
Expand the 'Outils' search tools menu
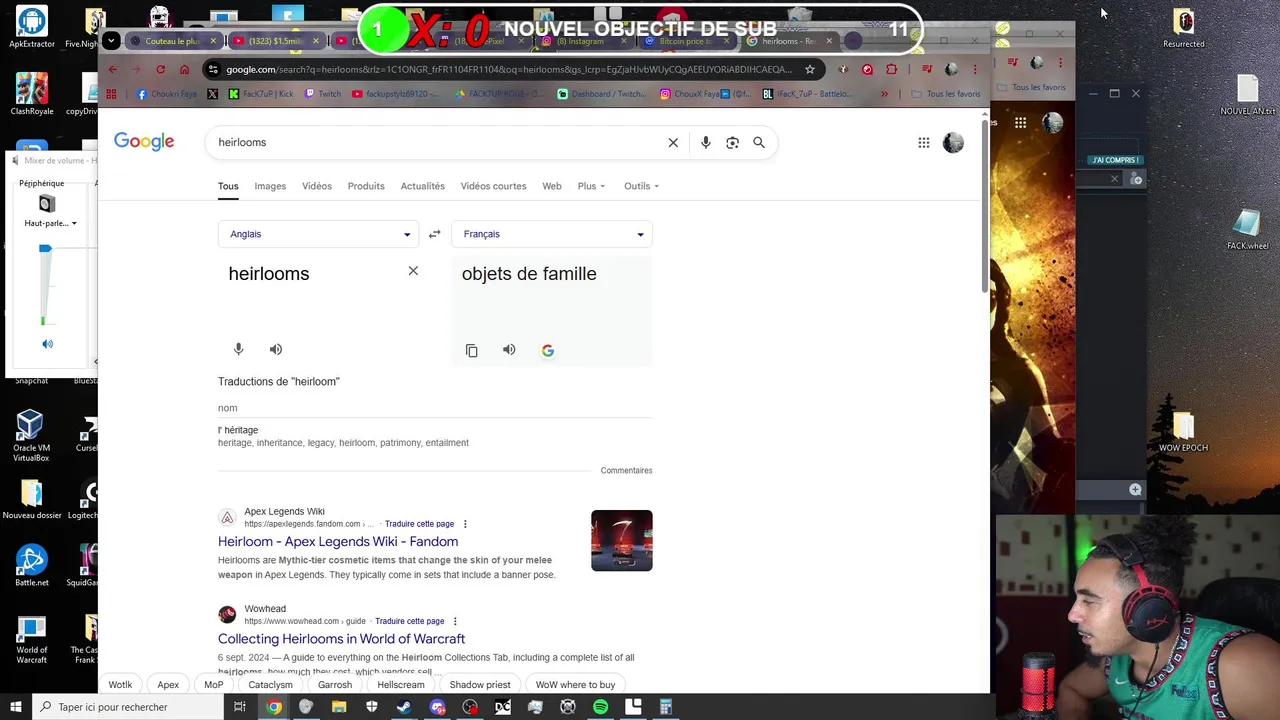[x=641, y=186]
